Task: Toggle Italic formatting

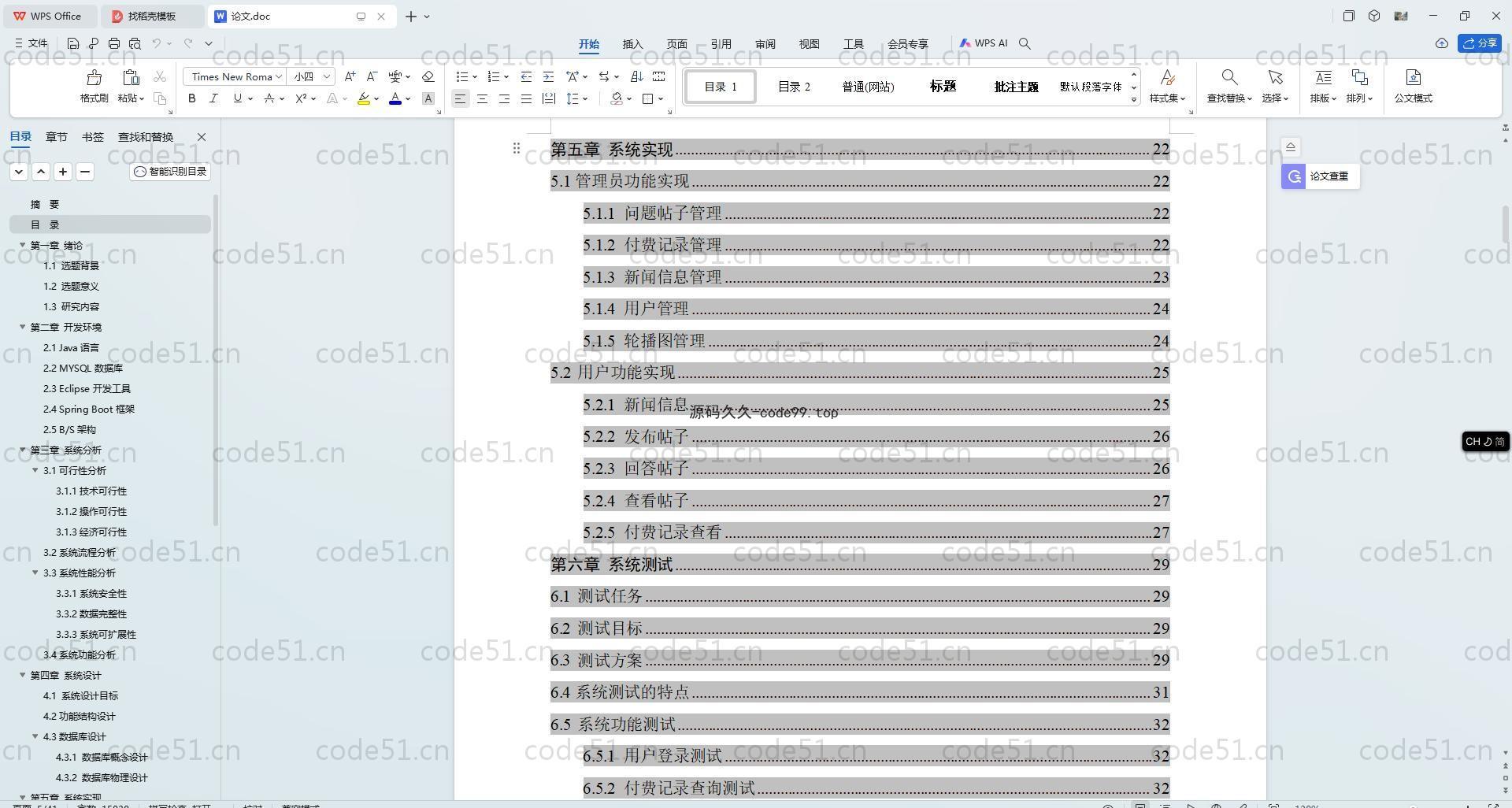Action: point(213,98)
